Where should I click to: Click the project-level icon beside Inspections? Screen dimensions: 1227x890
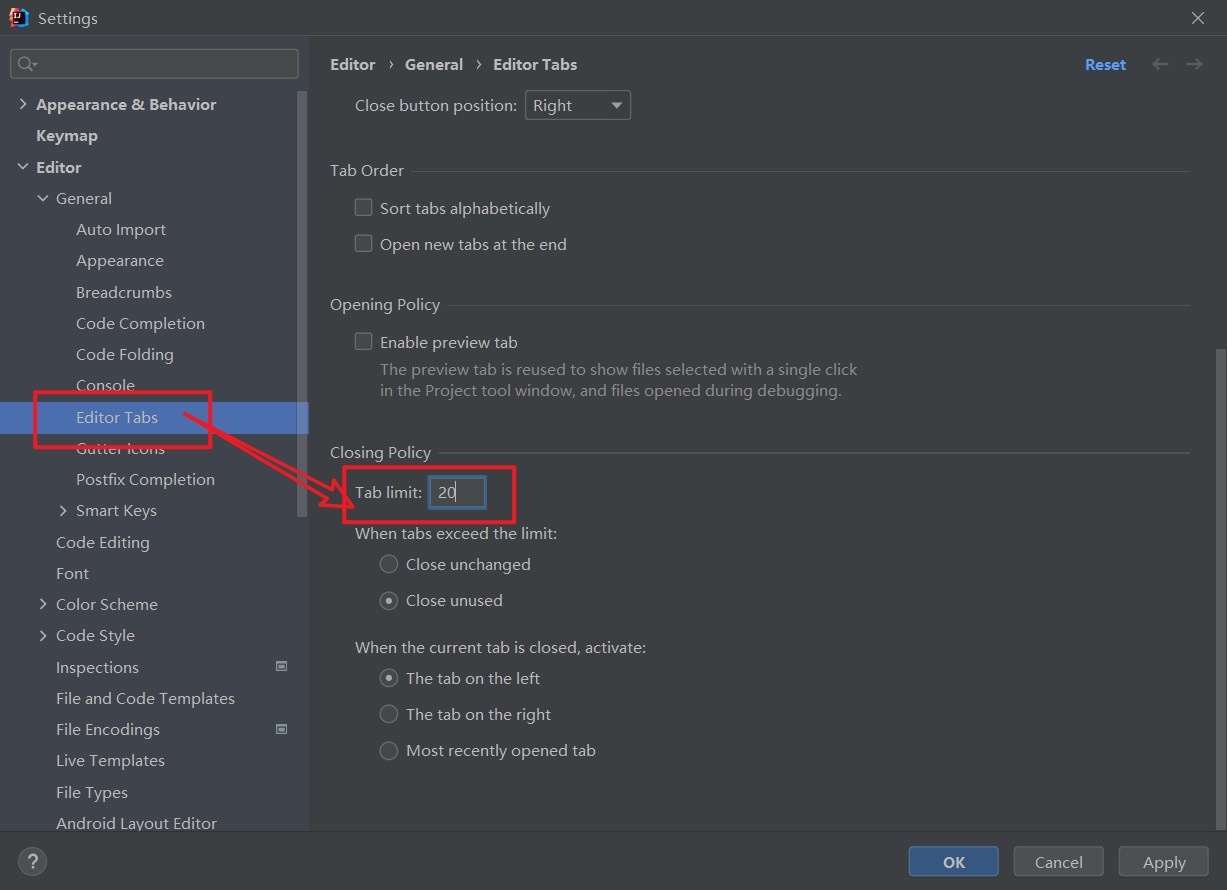281,666
